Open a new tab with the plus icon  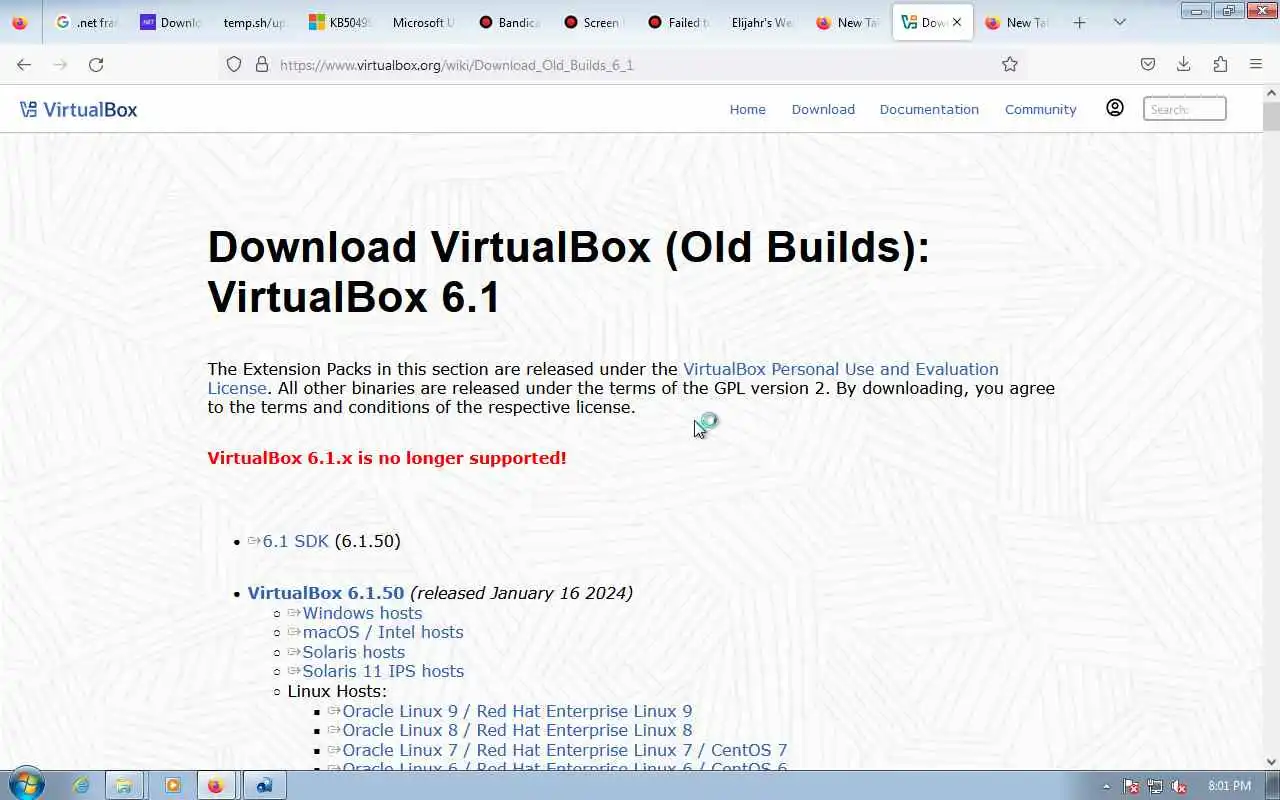click(x=1079, y=22)
